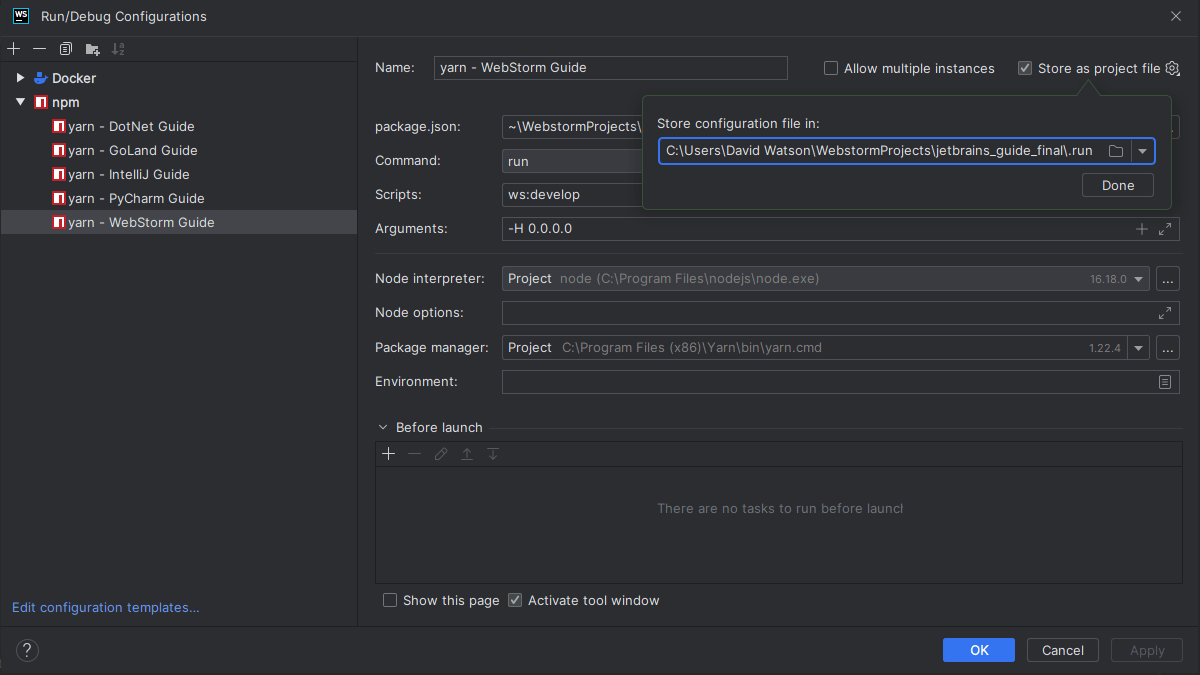Open the store-as-project-file settings gear
This screenshot has height=675, width=1200.
(1172, 68)
